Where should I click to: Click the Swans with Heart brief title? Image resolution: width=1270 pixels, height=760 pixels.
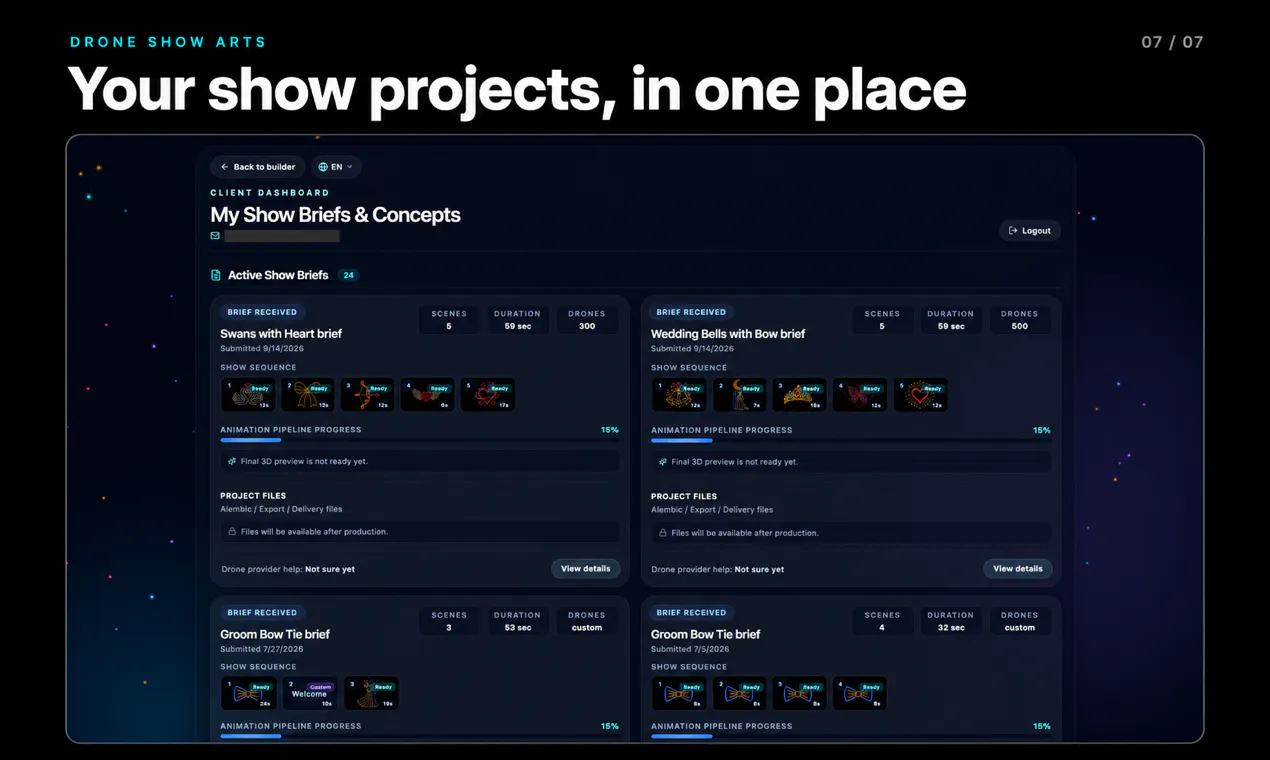pos(281,334)
